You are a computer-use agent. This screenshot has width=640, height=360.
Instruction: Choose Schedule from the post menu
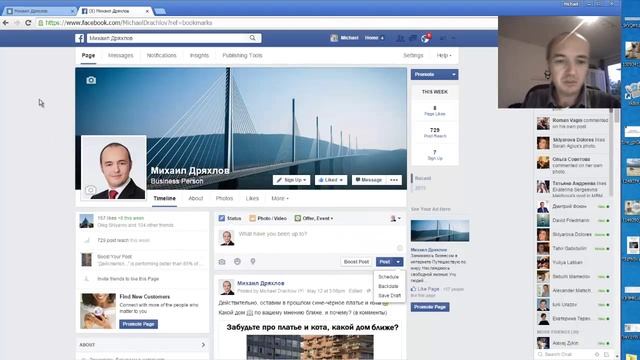point(388,277)
